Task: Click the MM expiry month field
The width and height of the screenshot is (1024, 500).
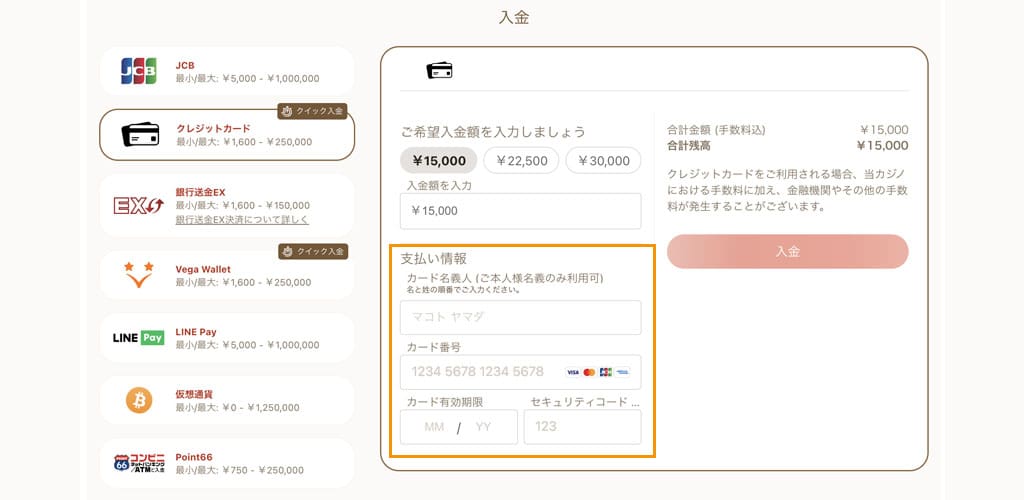Action: click(434, 427)
